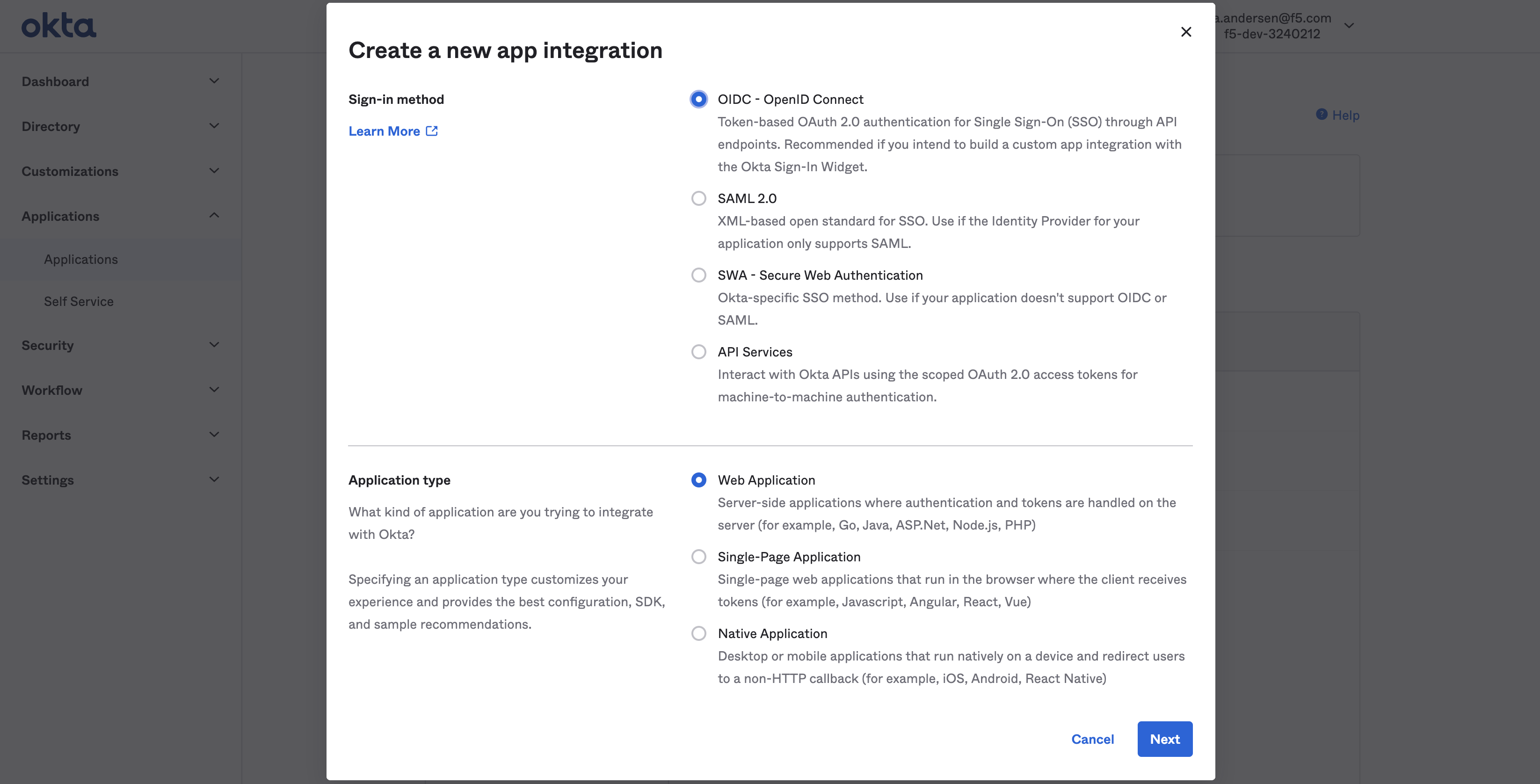The image size is (1540, 784).
Task: Select Self Service under Applications
Action: click(x=78, y=301)
